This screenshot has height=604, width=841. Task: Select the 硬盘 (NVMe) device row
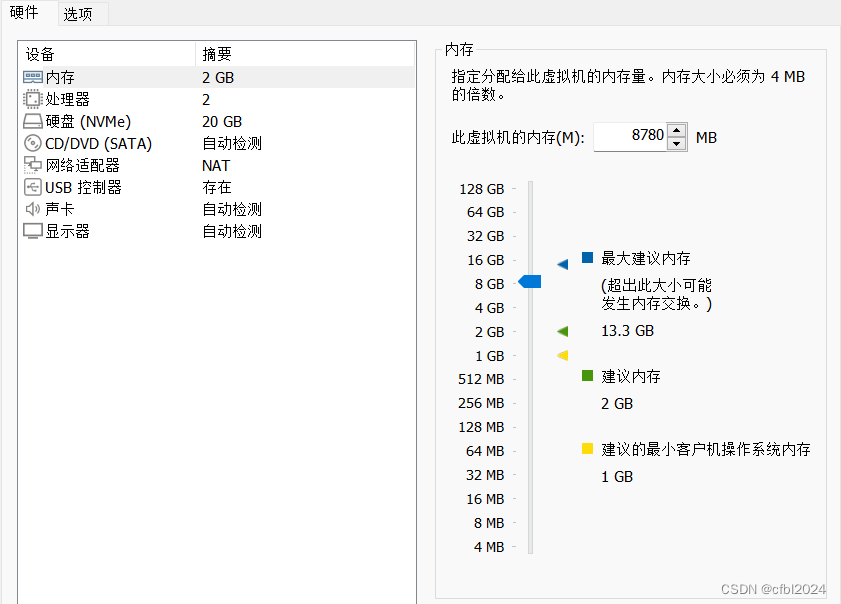pyautogui.click(x=217, y=121)
